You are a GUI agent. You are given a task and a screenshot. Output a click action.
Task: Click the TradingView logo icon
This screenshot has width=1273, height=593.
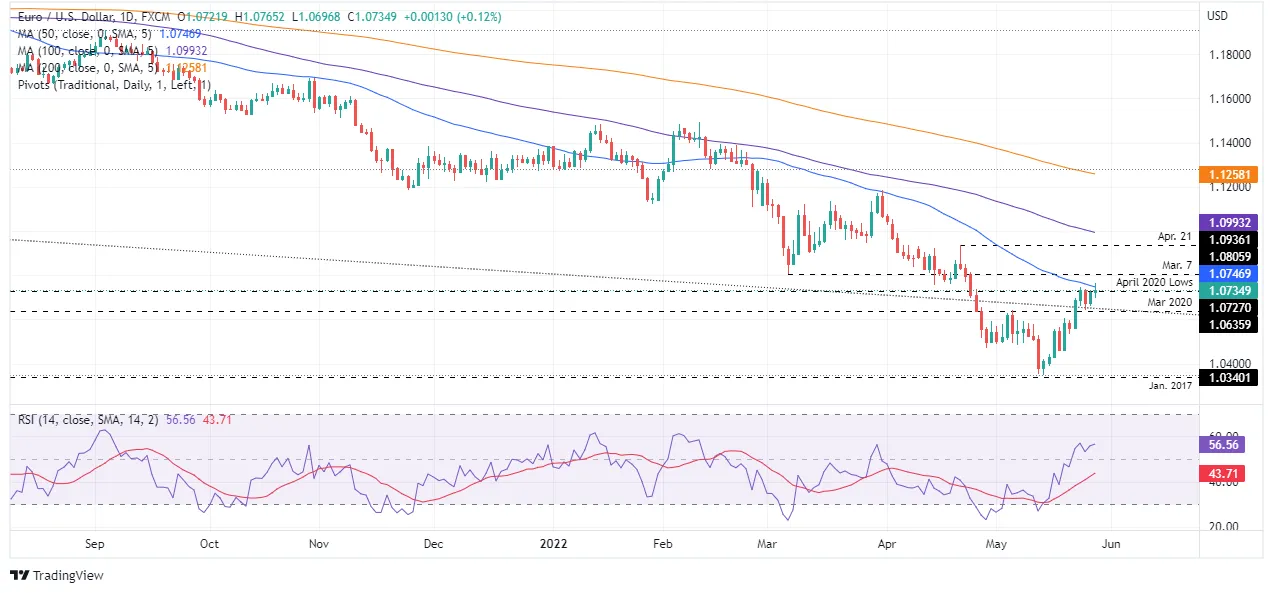pos(19,576)
